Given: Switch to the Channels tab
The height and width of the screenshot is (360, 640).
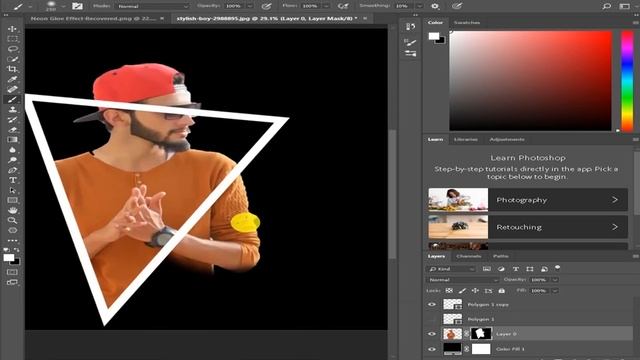Looking at the screenshot, I should tap(469, 256).
